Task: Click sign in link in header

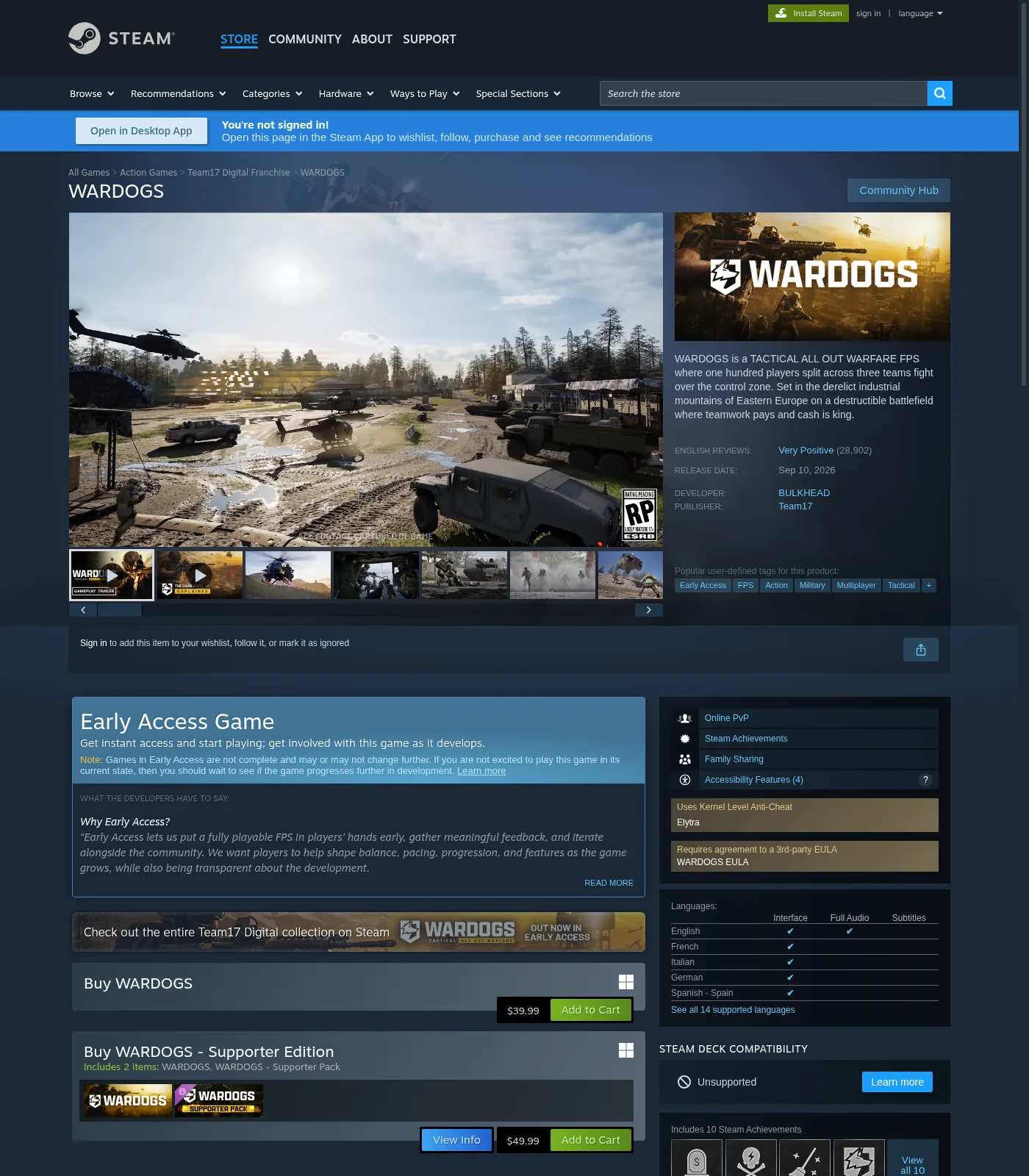Action: pyautogui.click(x=868, y=13)
